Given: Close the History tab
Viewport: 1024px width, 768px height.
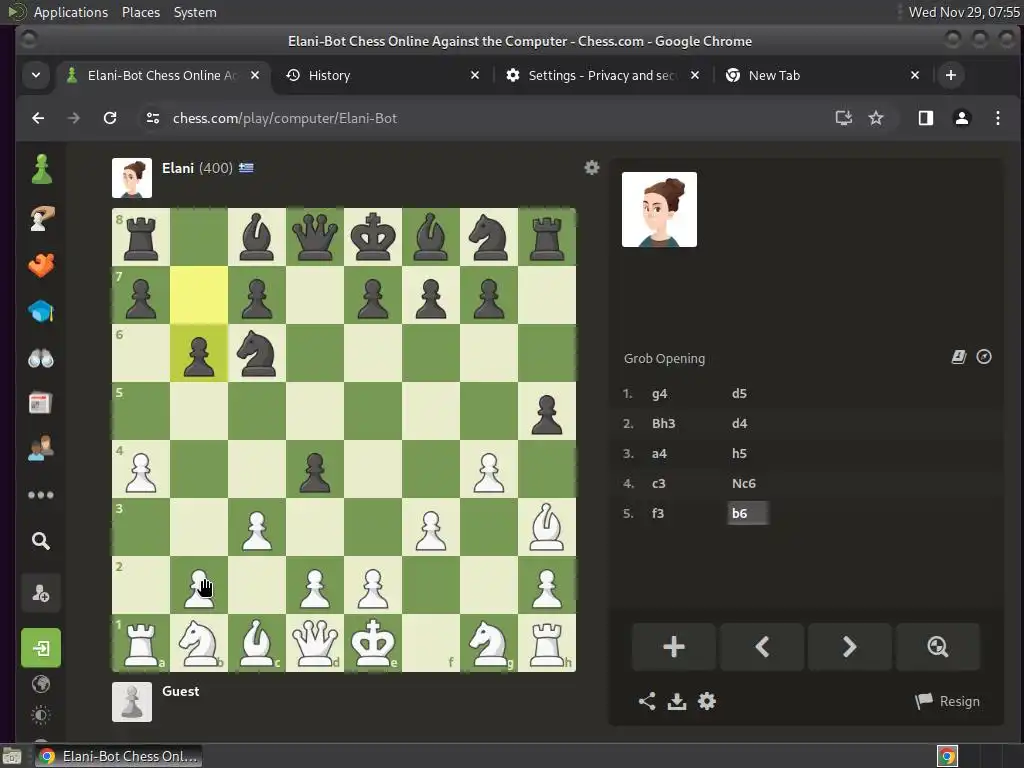Looking at the screenshot, I should 475,75.
